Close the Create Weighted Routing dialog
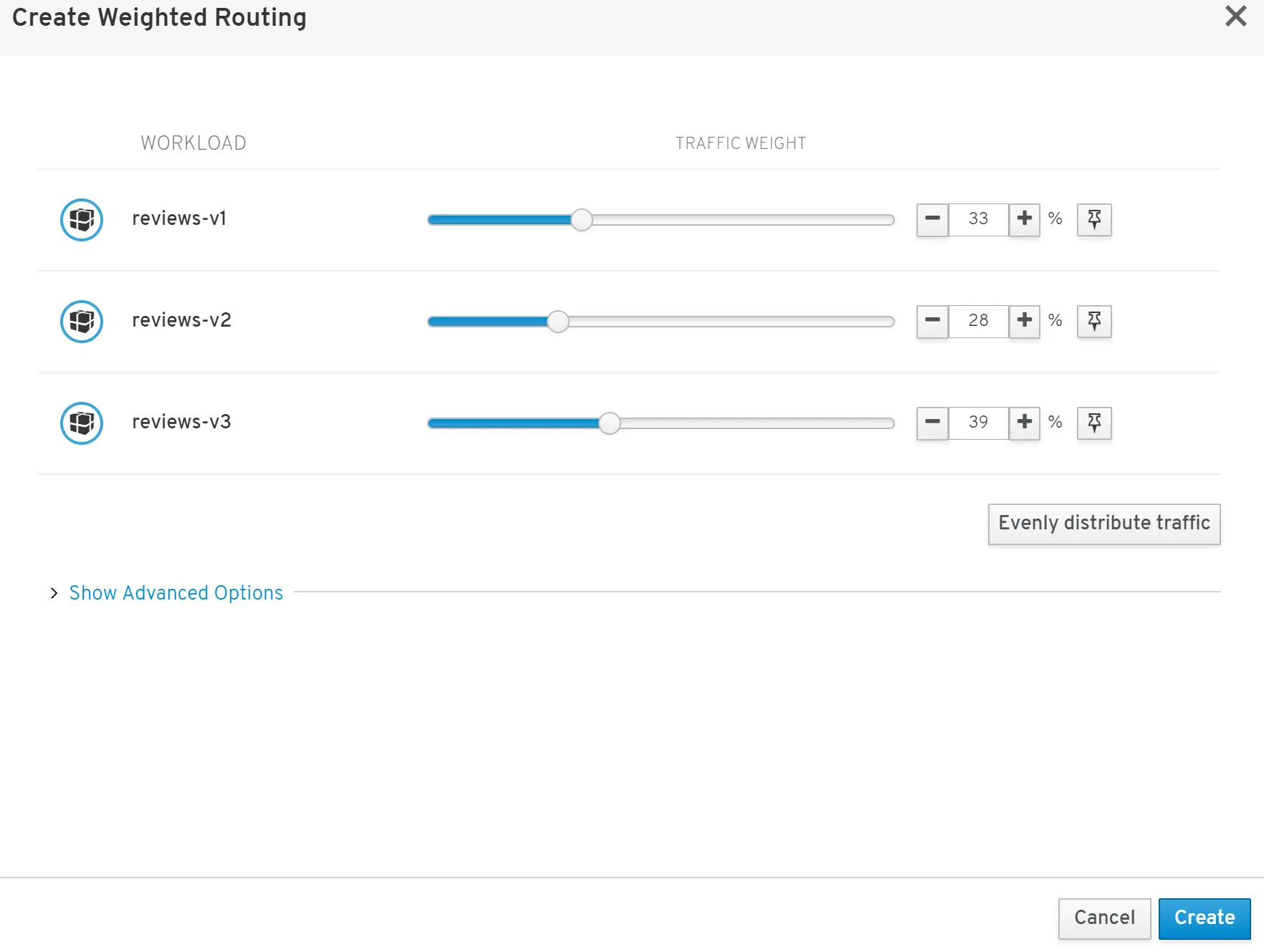1264x952 pixels. tap(1235, 16)
